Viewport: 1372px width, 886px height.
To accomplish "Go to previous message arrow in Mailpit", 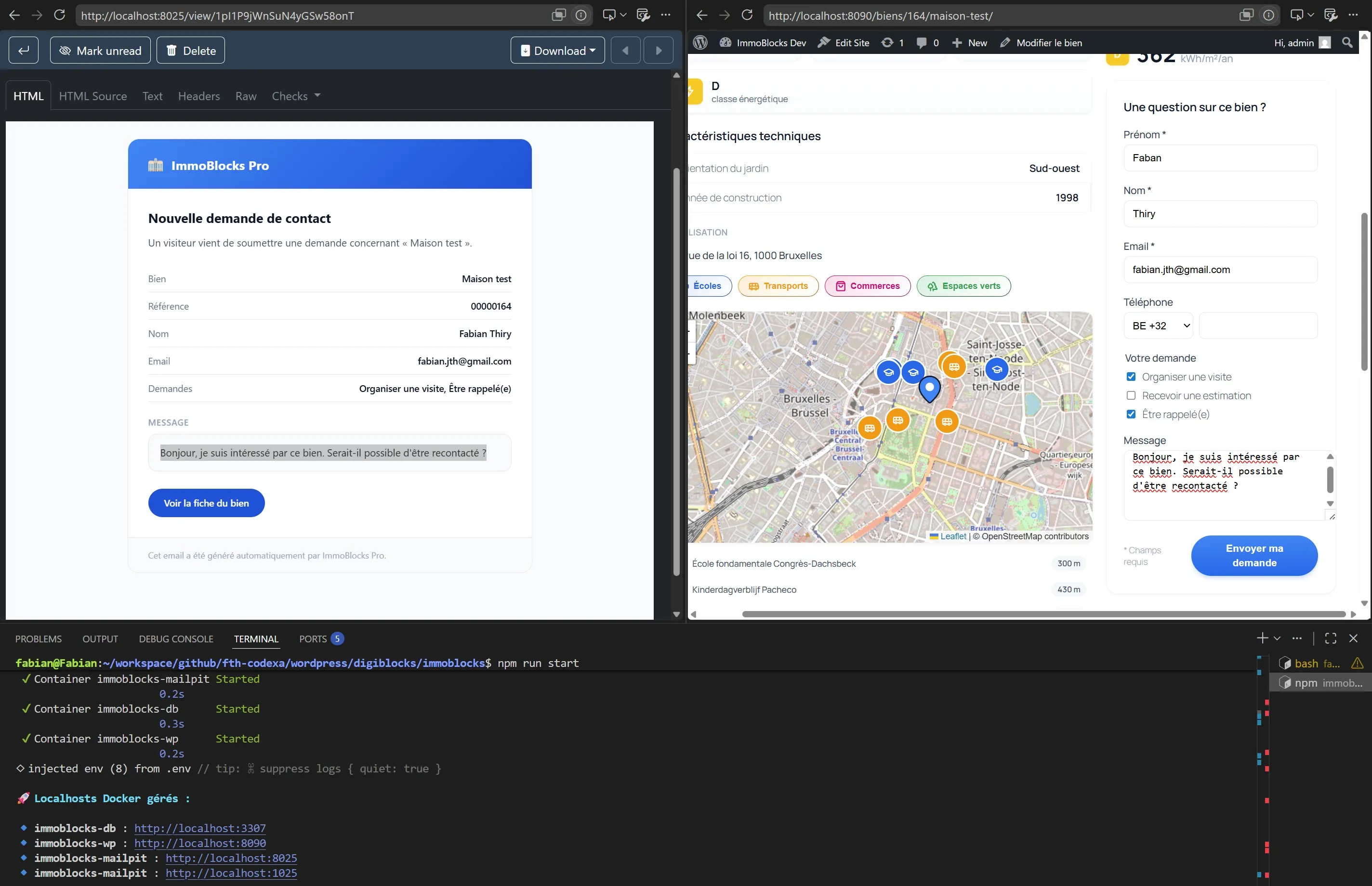I will click(626, 51).
